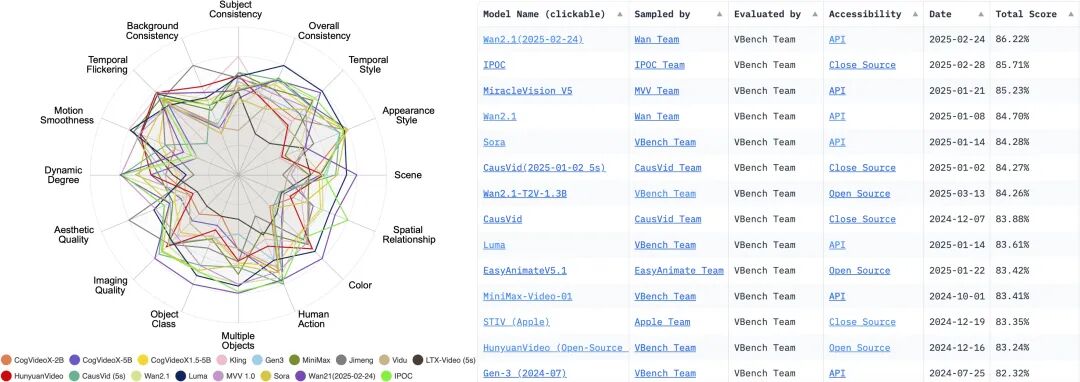Toggle Gen3 series in the legend
Screen dimensions: 1080x382
[267, 360]
